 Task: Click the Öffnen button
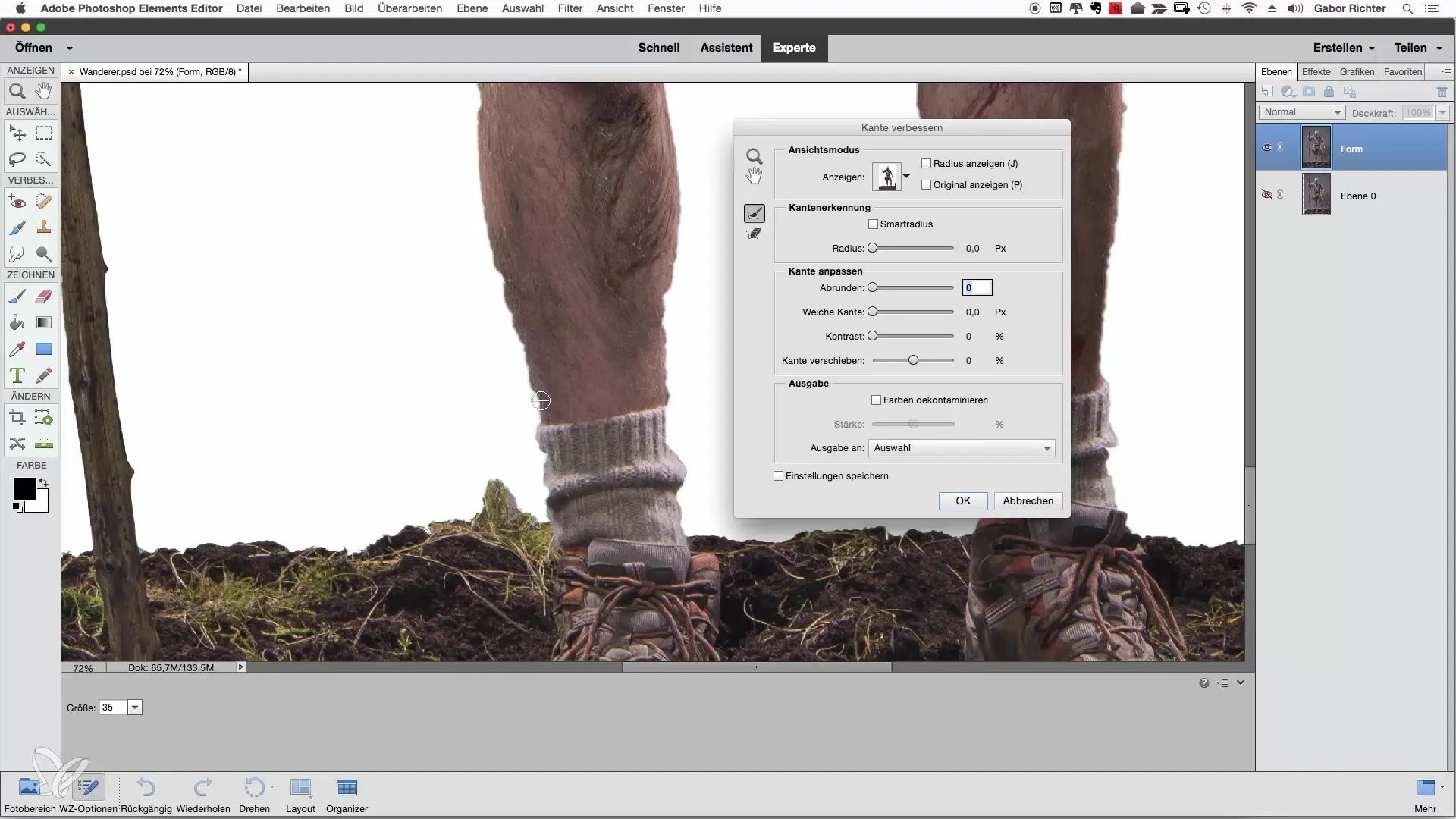coord(33,48)
